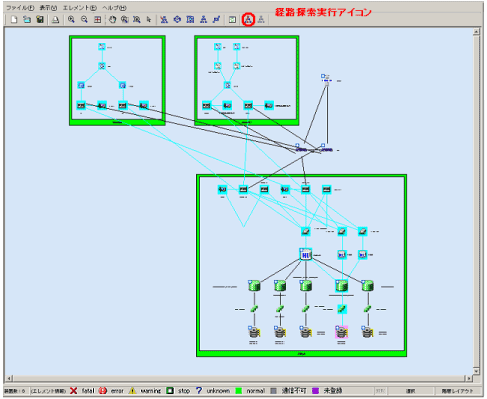Select the large HU storage node

pyautogui.click(x=306, y=255)
